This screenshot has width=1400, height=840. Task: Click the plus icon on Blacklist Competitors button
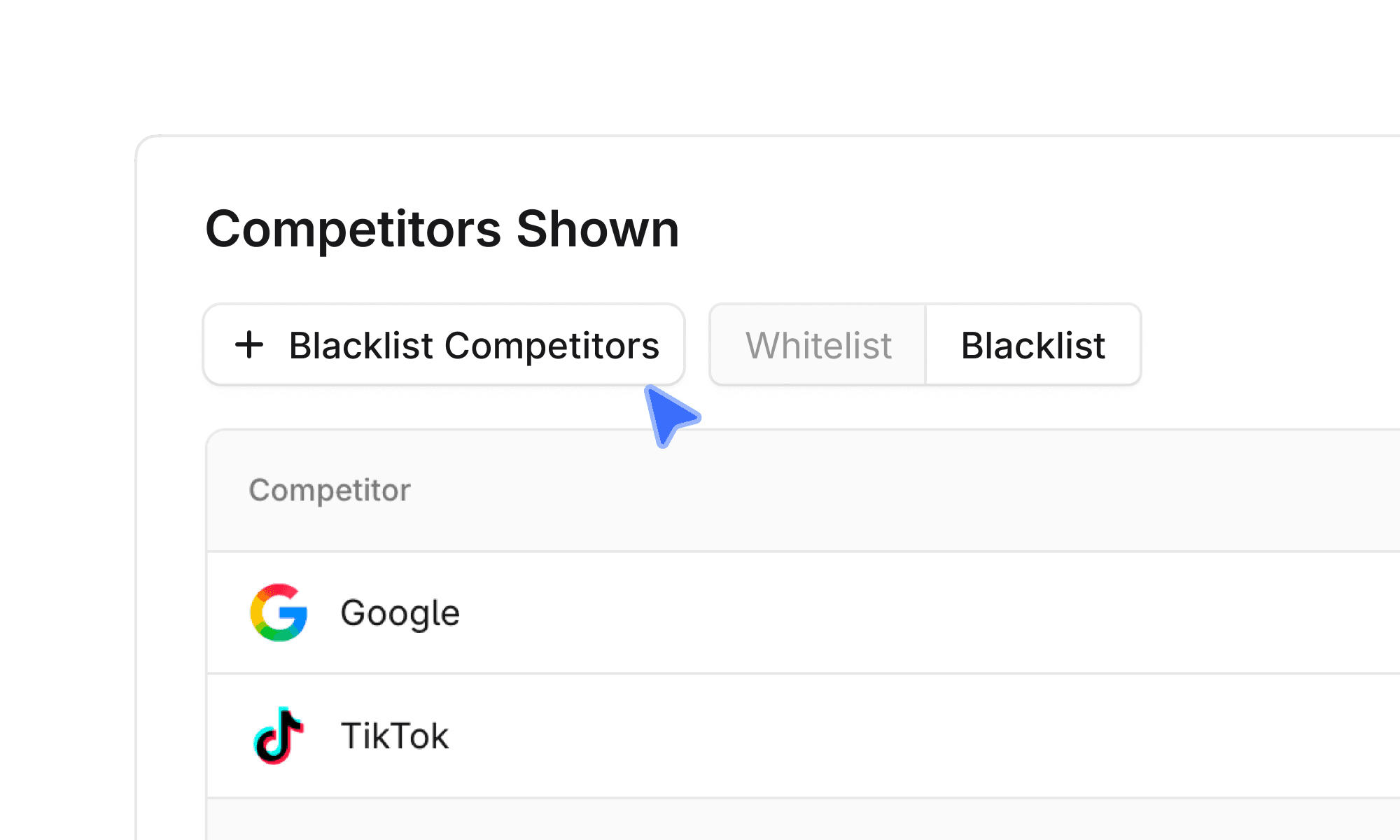(250, 345)
